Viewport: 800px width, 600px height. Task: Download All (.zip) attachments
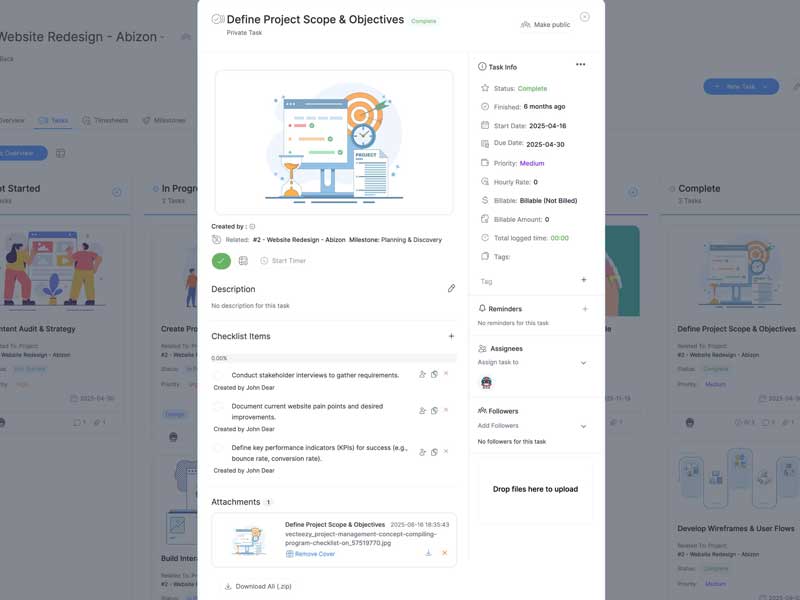coord(258,587)
